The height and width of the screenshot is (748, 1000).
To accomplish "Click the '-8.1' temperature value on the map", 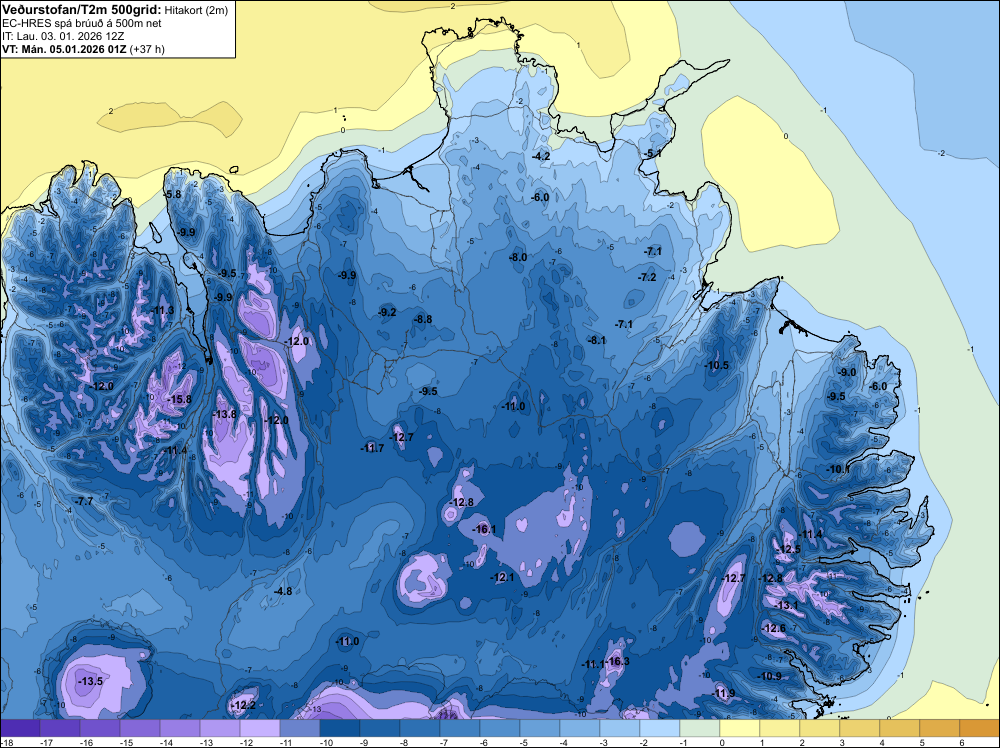I will pyautogui.click(x=597, y=341).
